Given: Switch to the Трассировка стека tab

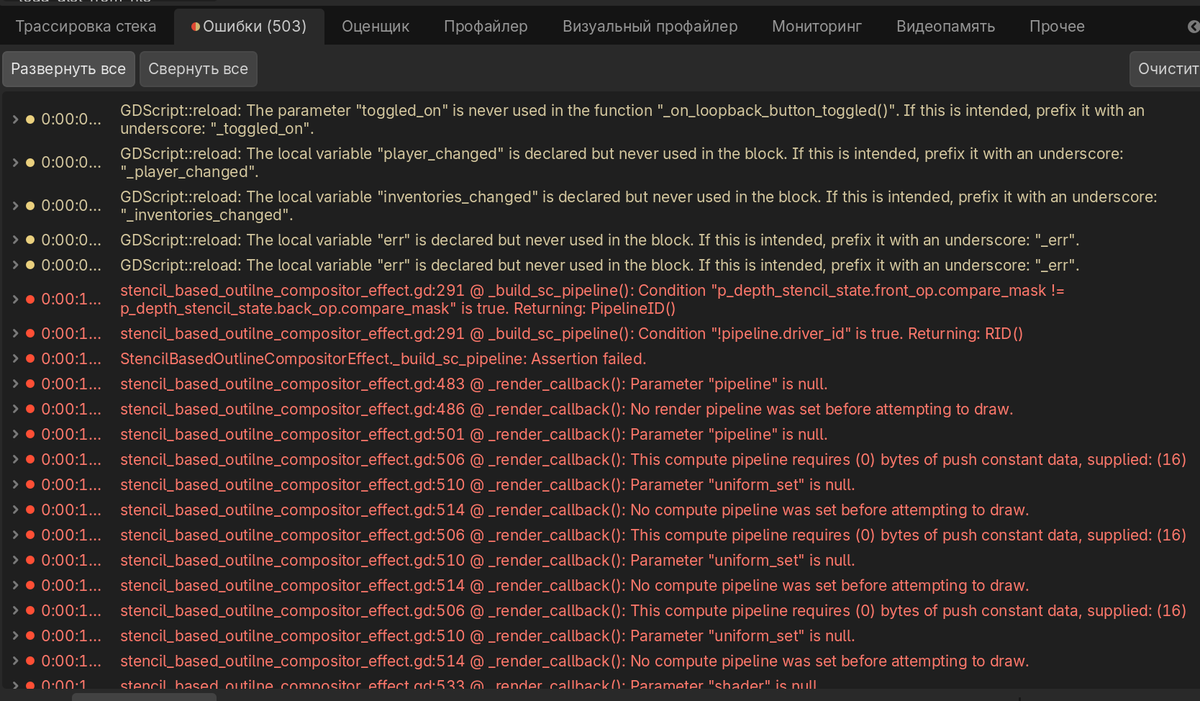Looking at the screenshot, I should click(86, 26).
